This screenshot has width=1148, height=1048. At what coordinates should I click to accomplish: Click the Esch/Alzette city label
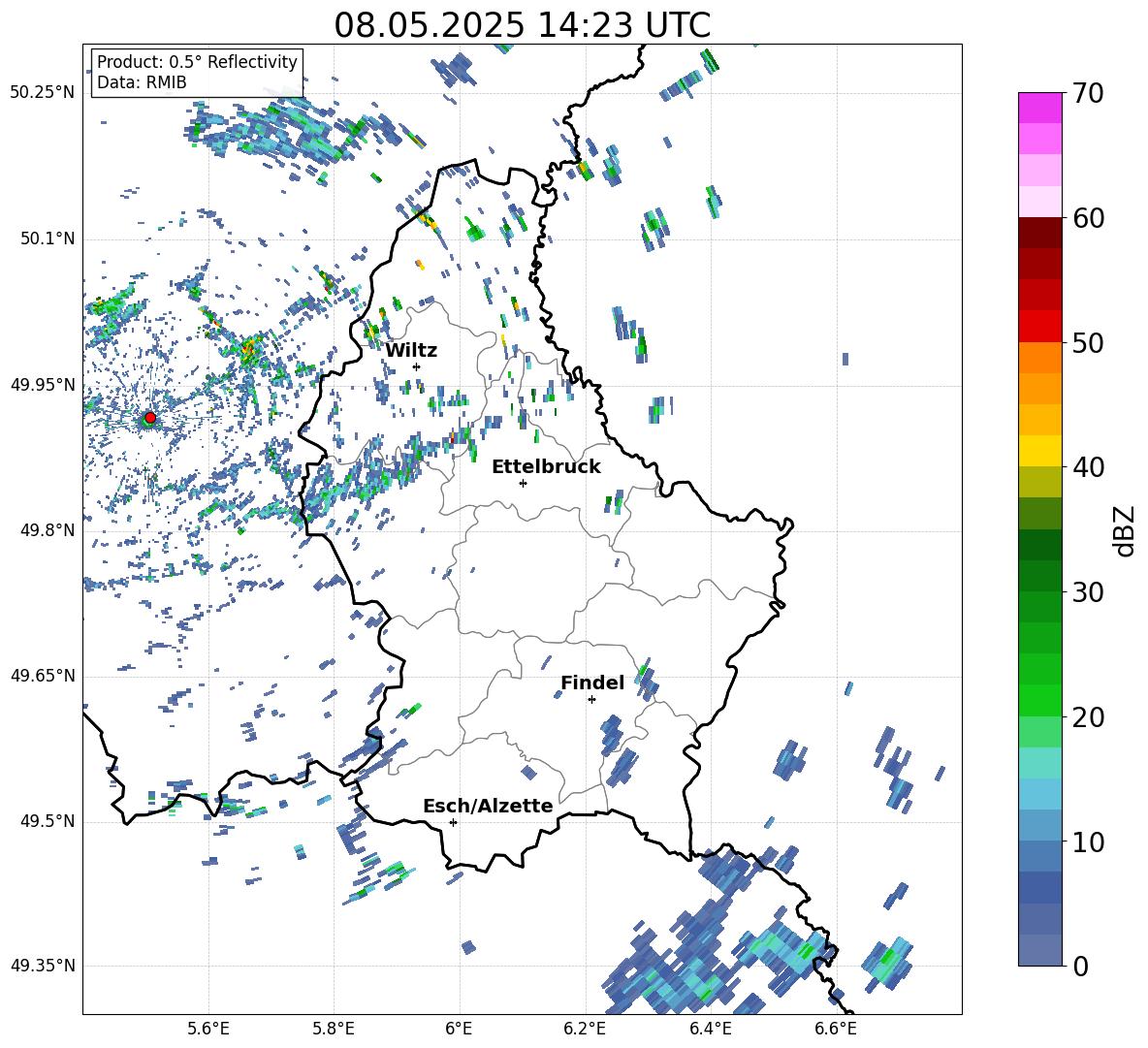(488, 806)
